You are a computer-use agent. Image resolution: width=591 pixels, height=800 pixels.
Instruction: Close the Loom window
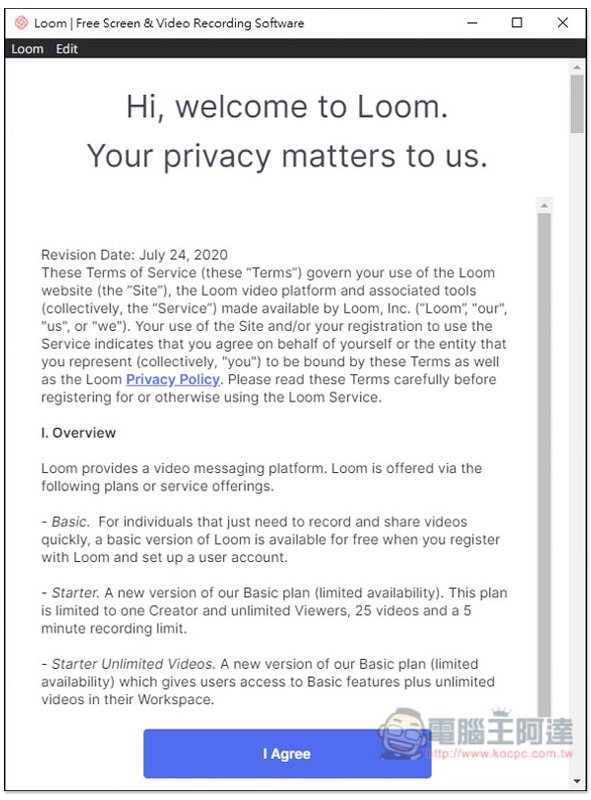pos(562,23)
